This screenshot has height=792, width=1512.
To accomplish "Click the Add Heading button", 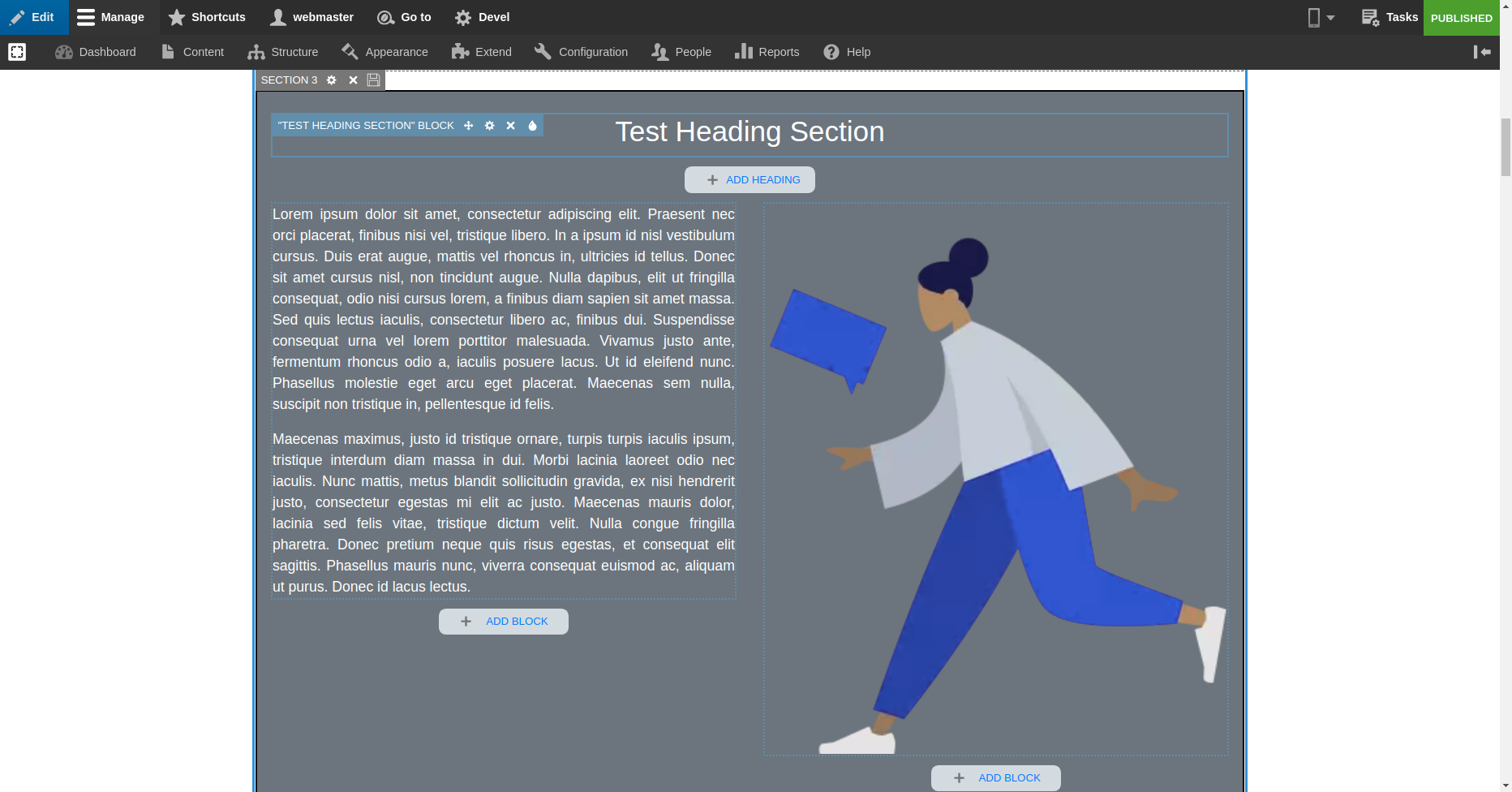I will tap(749, 179).
